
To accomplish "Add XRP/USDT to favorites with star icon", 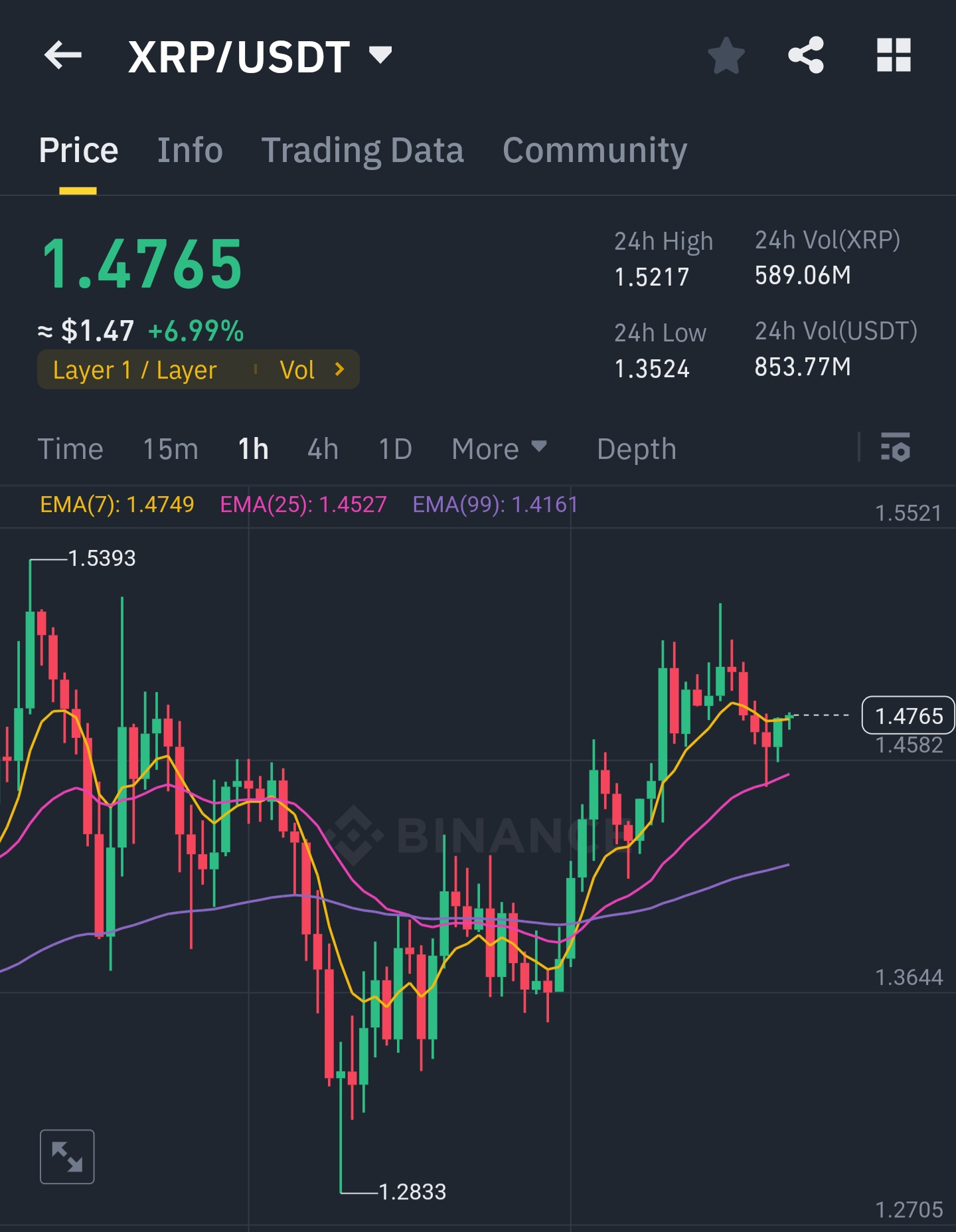I will (x=726, y=55).
